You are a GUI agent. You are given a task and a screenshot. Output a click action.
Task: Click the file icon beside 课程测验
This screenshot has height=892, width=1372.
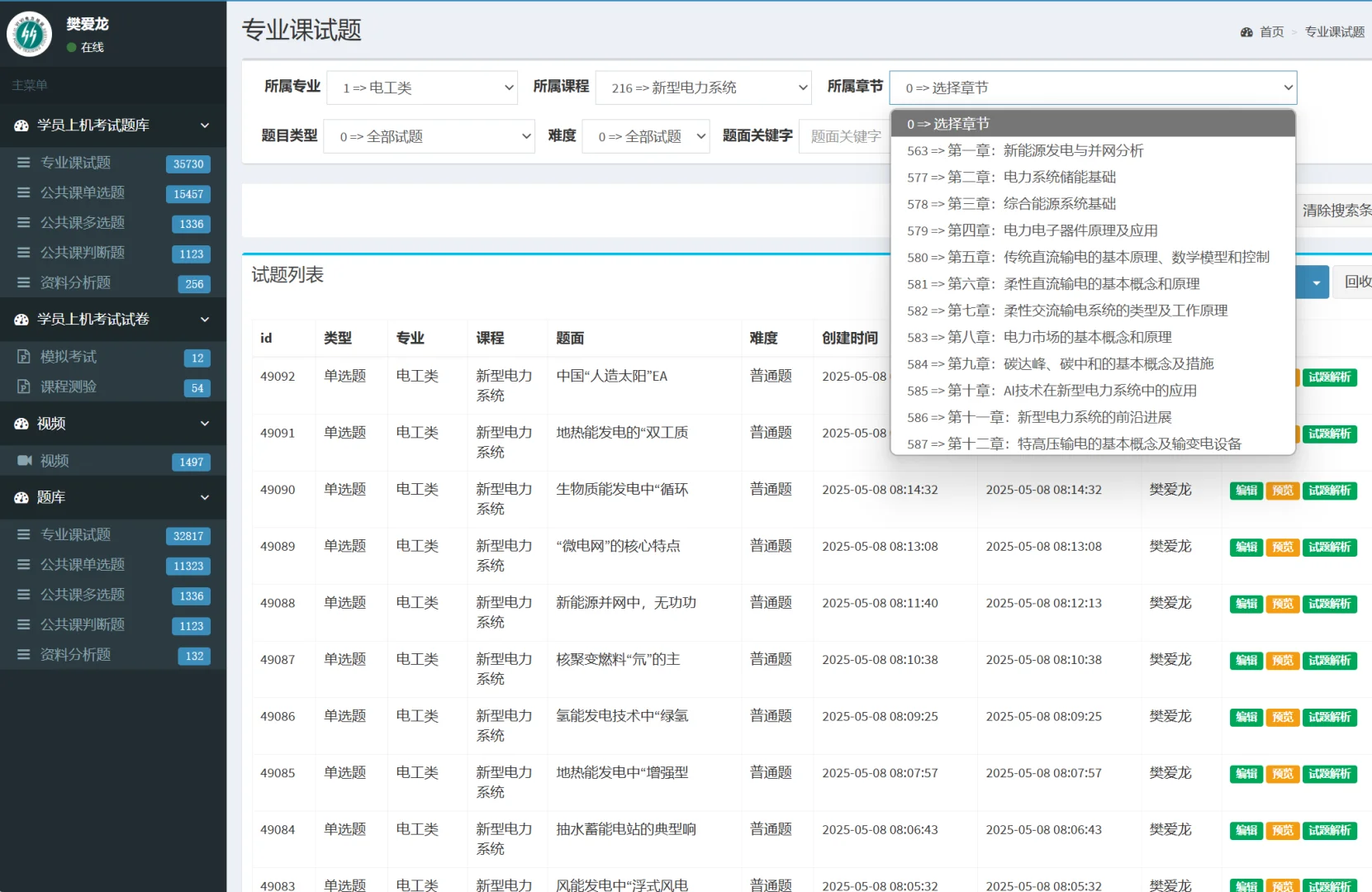pos(26,387)
